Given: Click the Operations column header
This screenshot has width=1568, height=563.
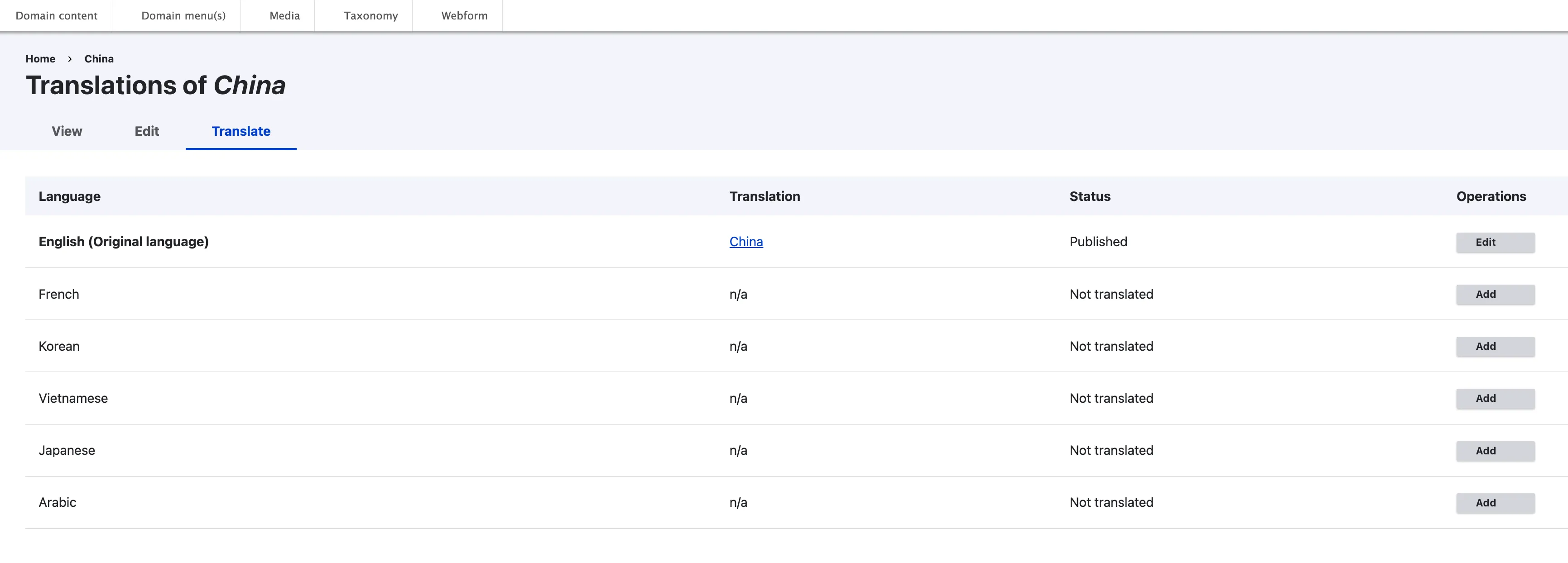Looking at the screenshot, I should coord(1491,196).
